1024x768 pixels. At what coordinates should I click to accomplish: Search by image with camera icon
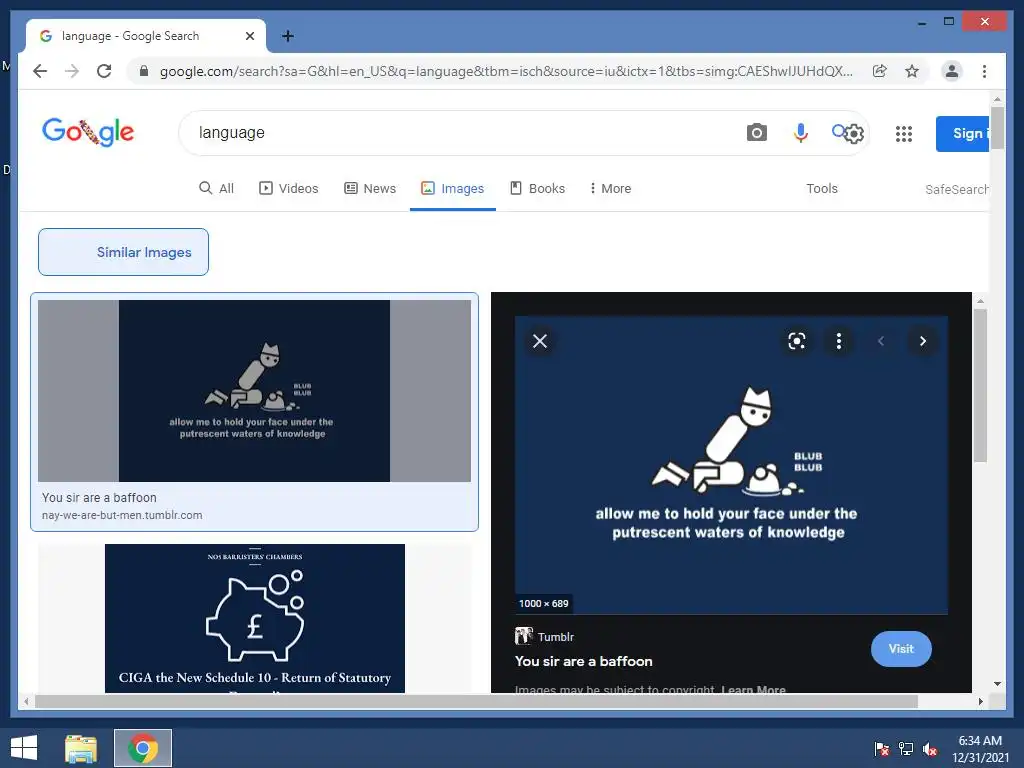[756, 133]
